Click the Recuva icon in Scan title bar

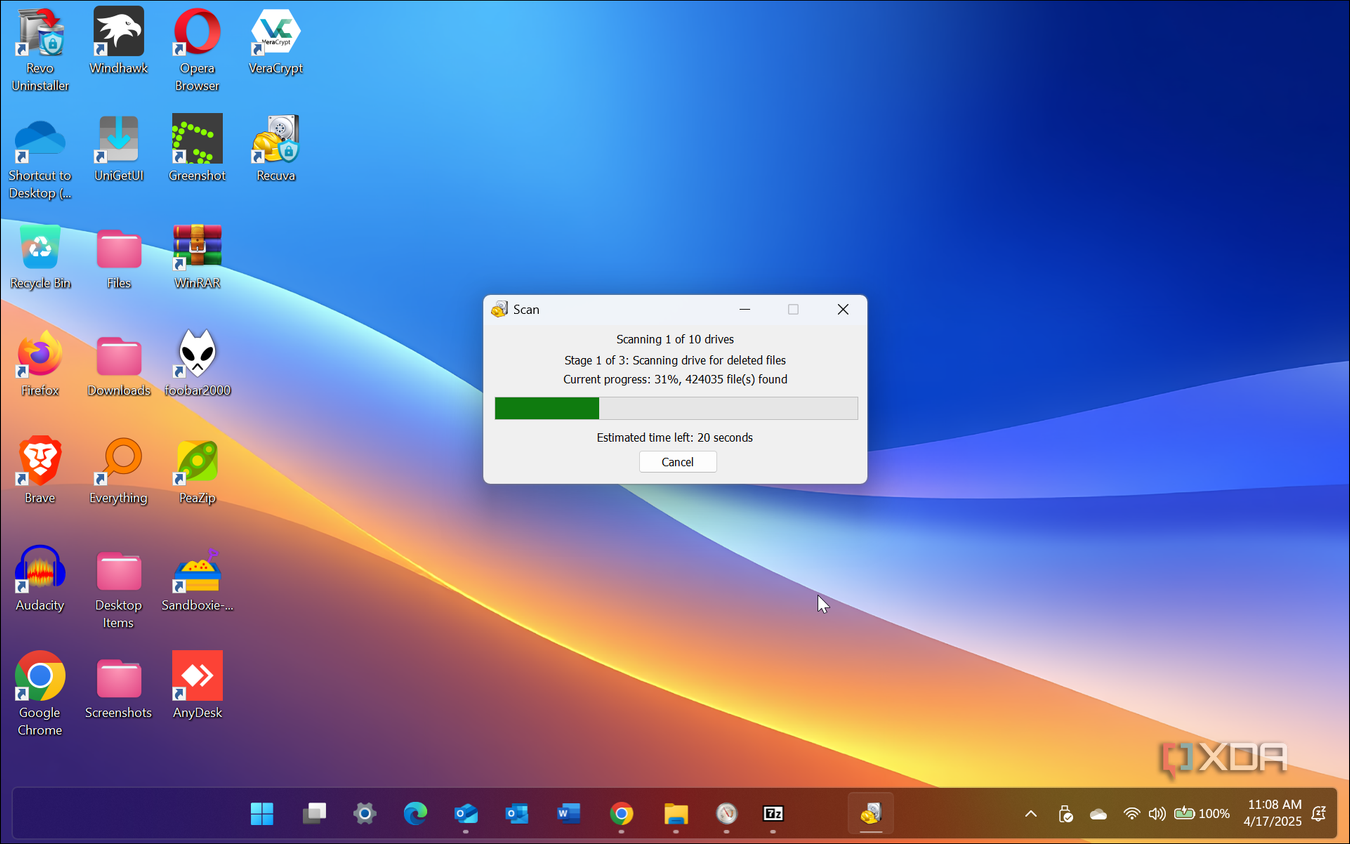500,310
